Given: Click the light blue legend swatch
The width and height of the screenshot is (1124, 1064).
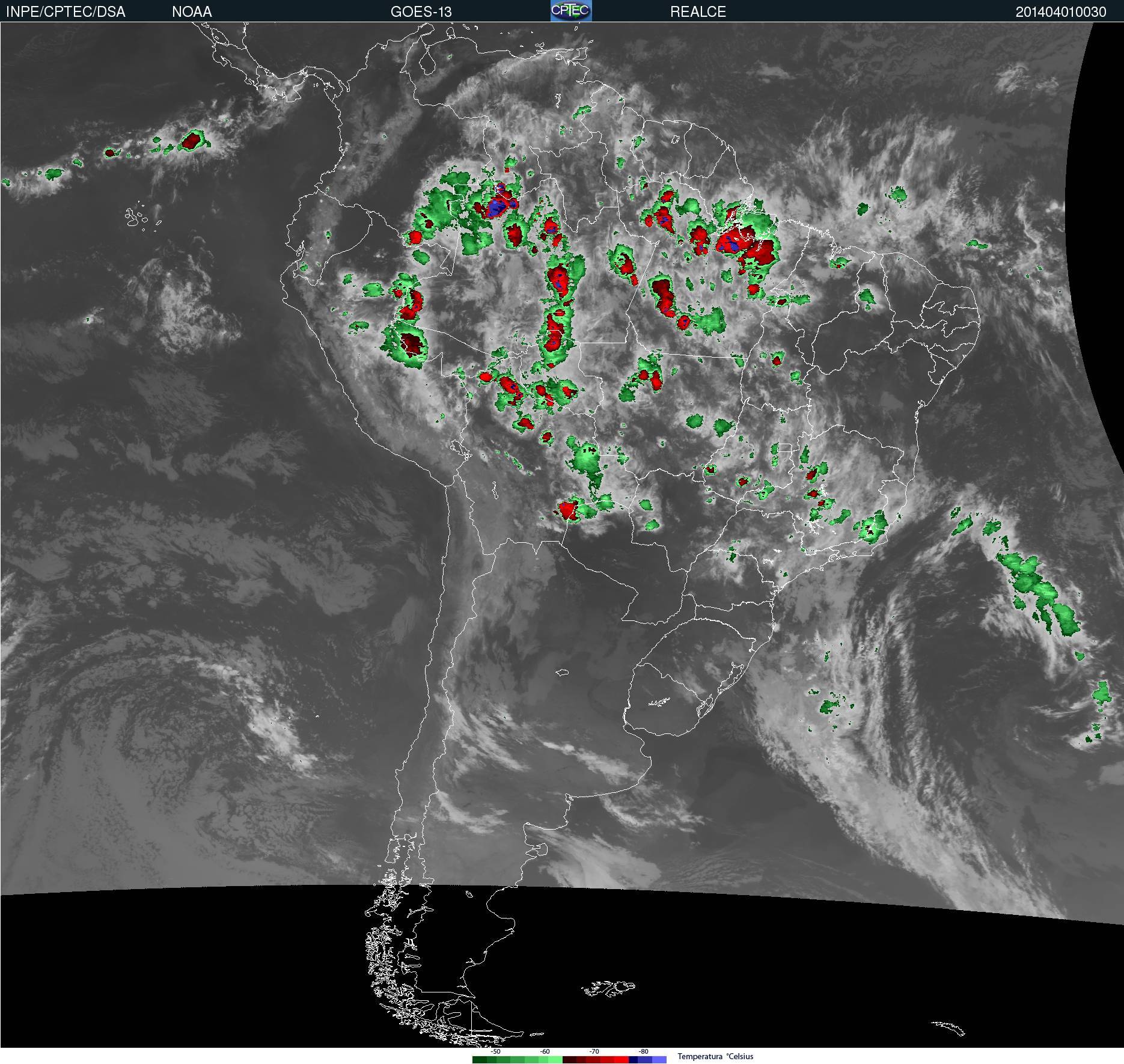Looking at the screenshot, I should point(659,1060).
